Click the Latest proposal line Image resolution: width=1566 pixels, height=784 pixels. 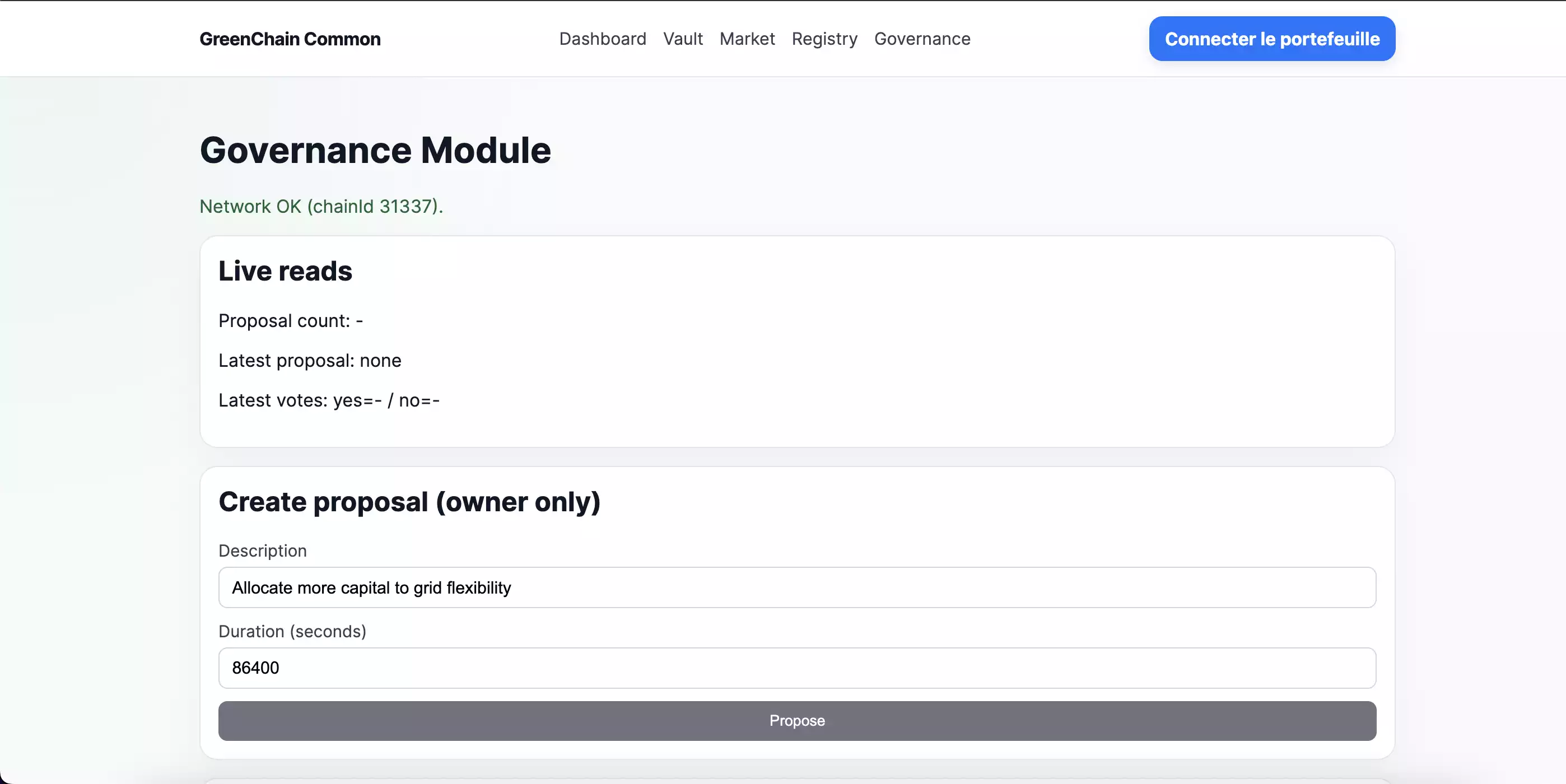(x=309, y=361)
